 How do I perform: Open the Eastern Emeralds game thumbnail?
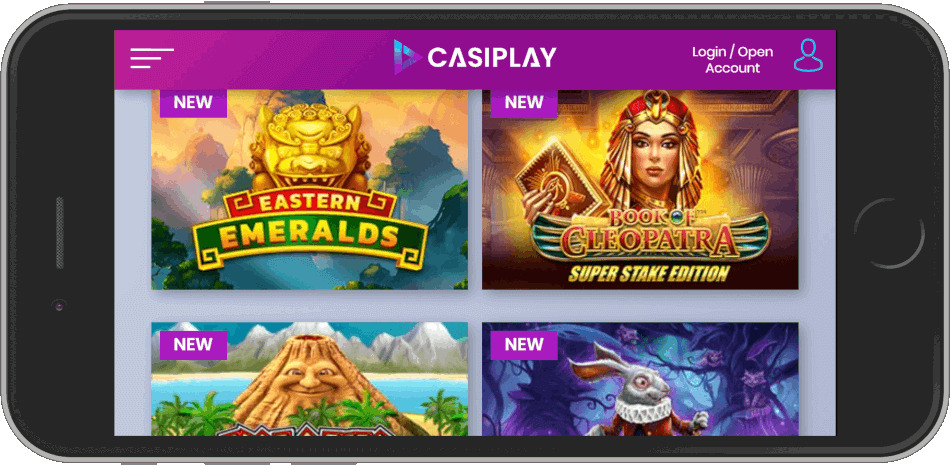tap(310, 190)
